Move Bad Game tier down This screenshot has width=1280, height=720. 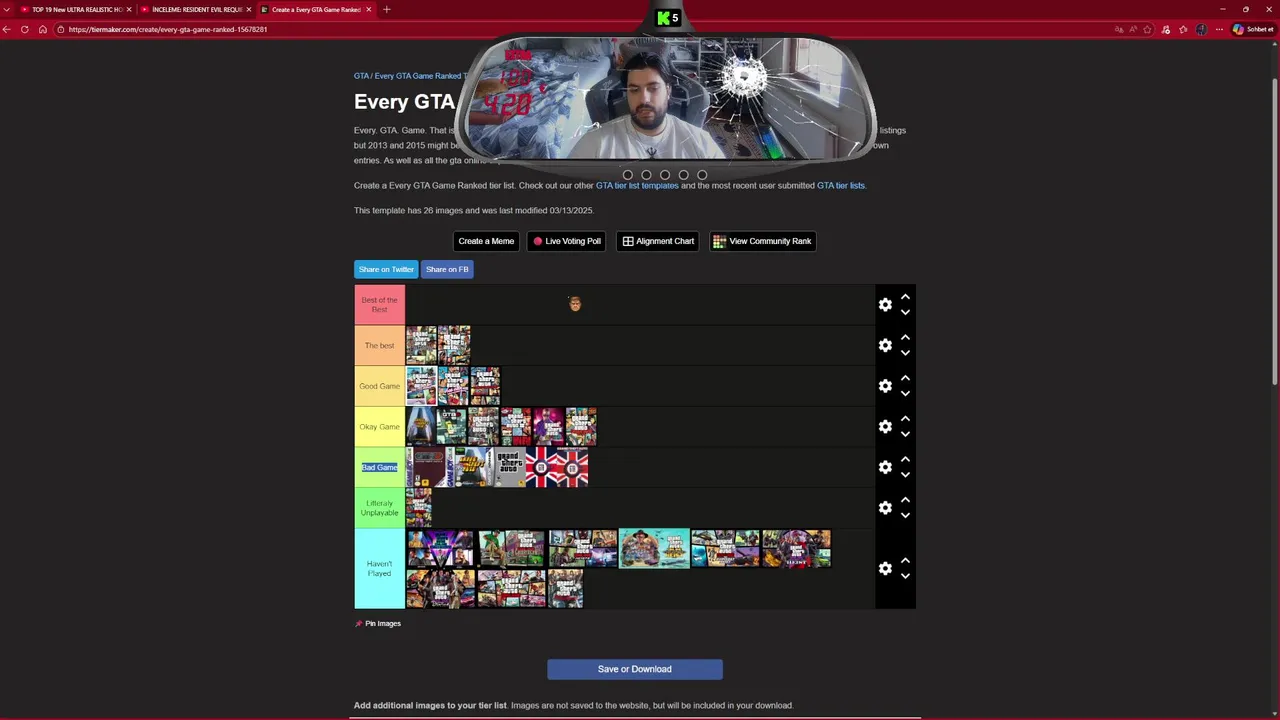[905, 475]
